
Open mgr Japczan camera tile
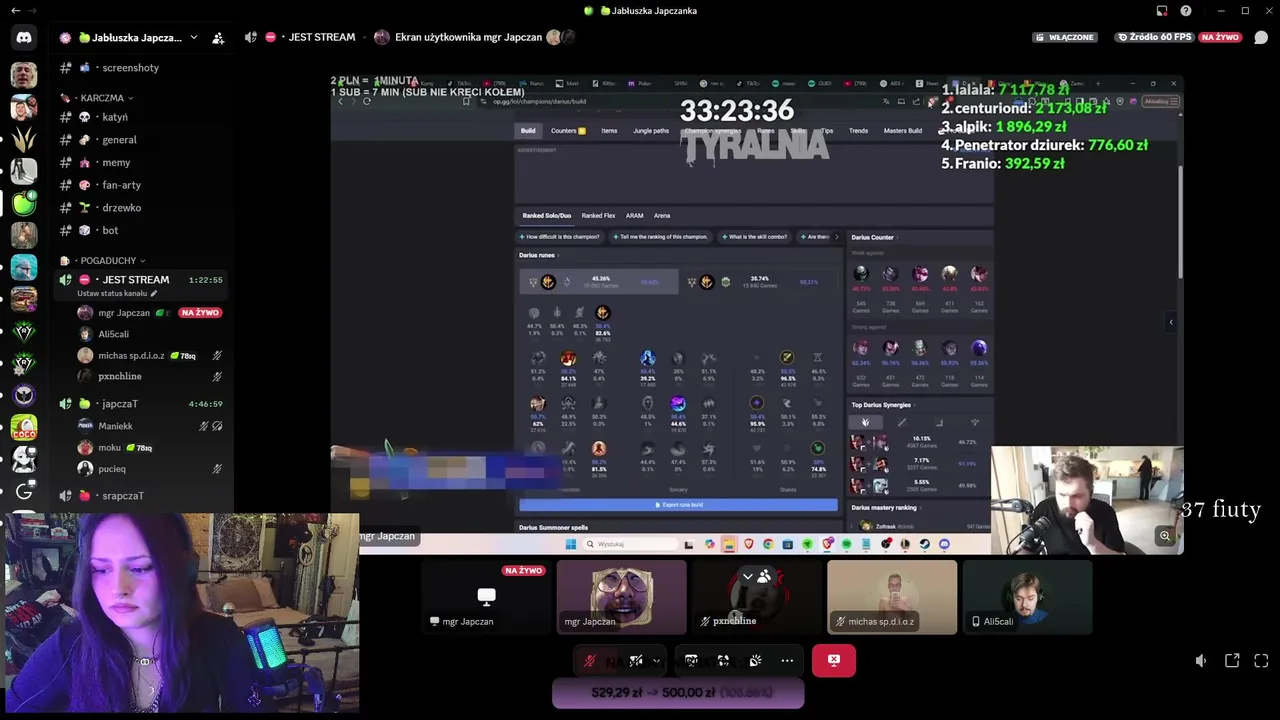click(x=621, y=597)
